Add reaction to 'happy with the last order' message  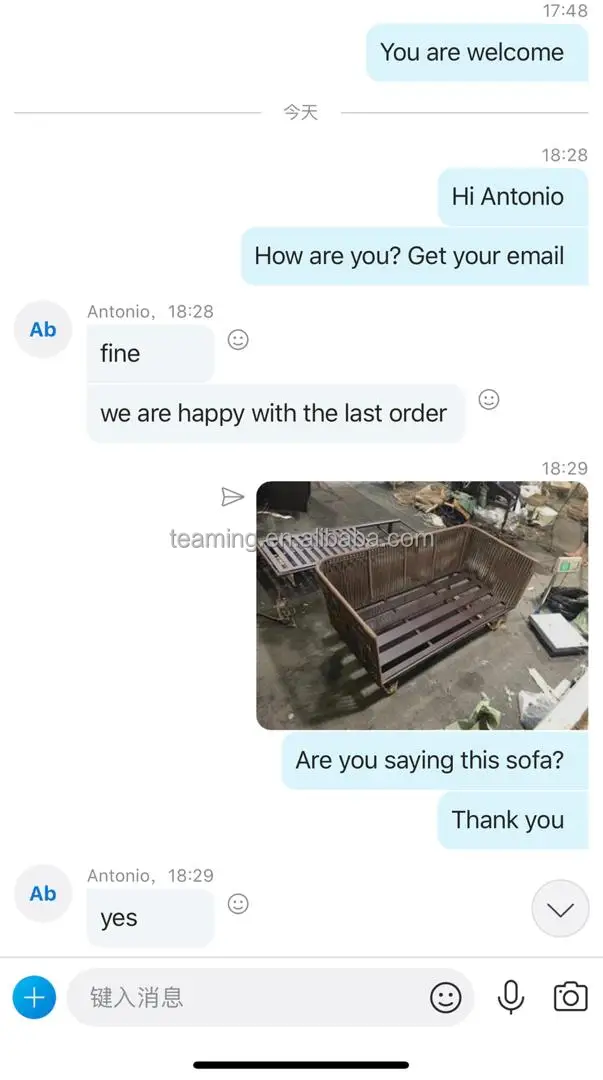tap(489, 399)
